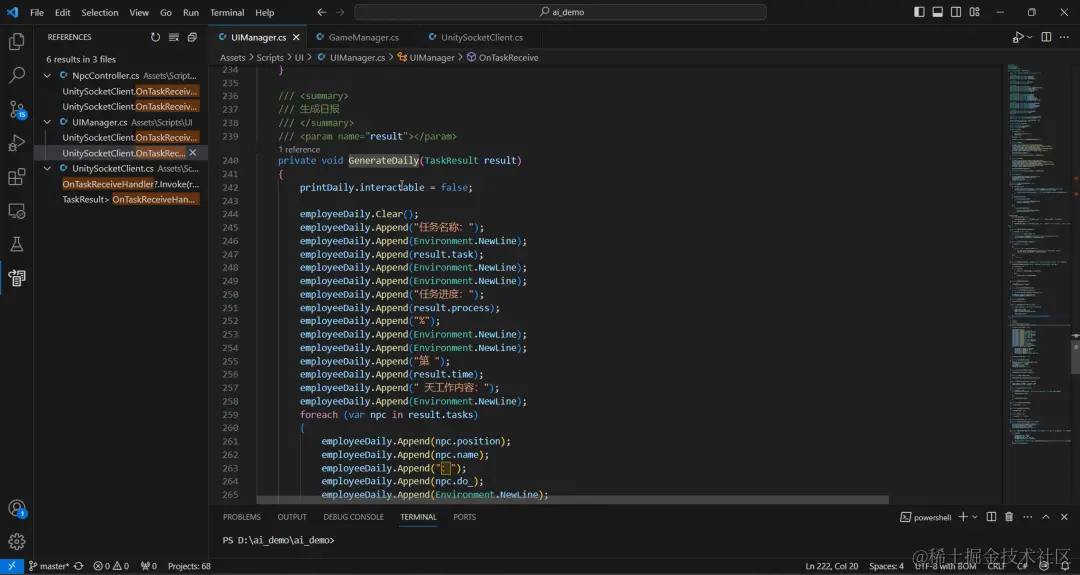The height and width of the screenshot is (575, 1080).
Task: Open terminal panel more actions ellipsis
Action: [1028, 516]
